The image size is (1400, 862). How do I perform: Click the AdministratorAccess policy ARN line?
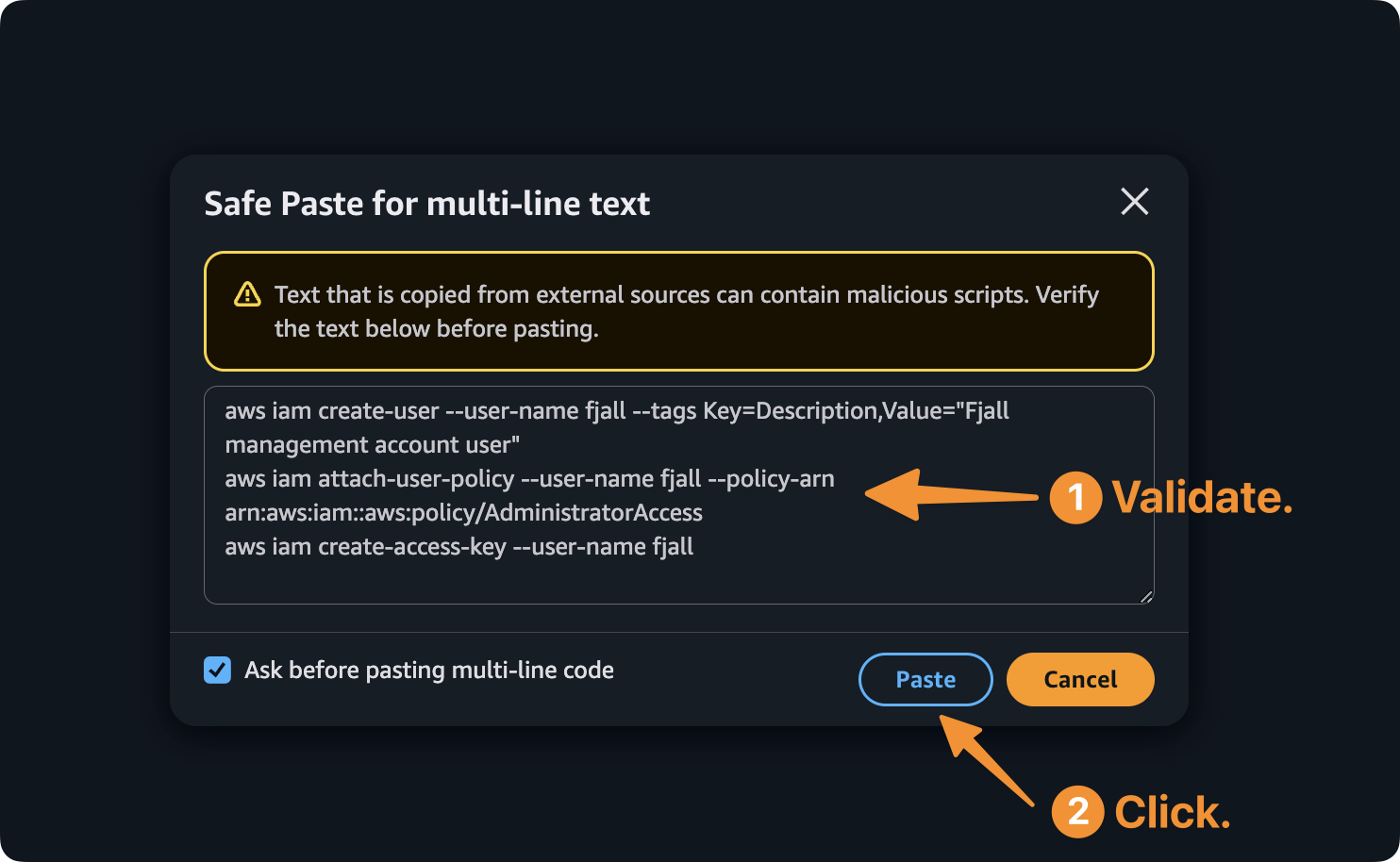point(463,513)
